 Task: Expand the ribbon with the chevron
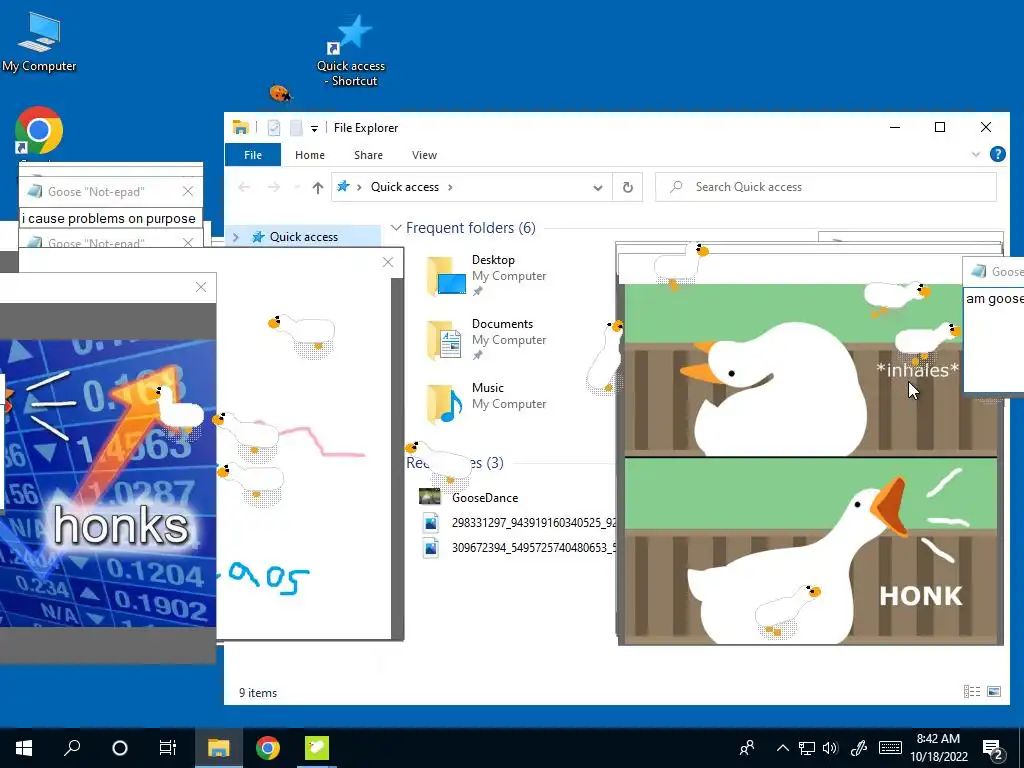[x=976, y=155]
